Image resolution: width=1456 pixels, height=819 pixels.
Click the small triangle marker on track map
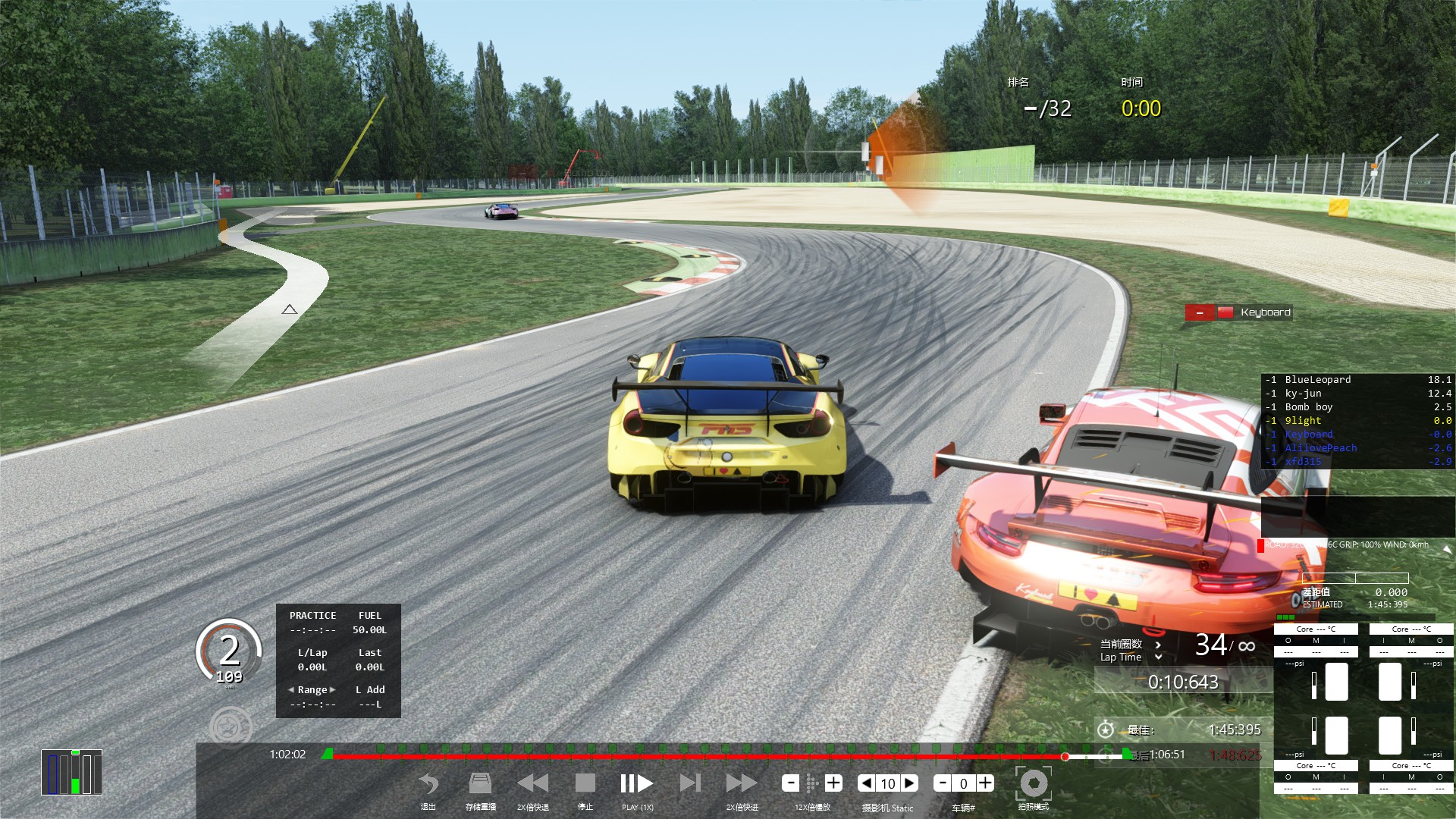tap(290, 309)
